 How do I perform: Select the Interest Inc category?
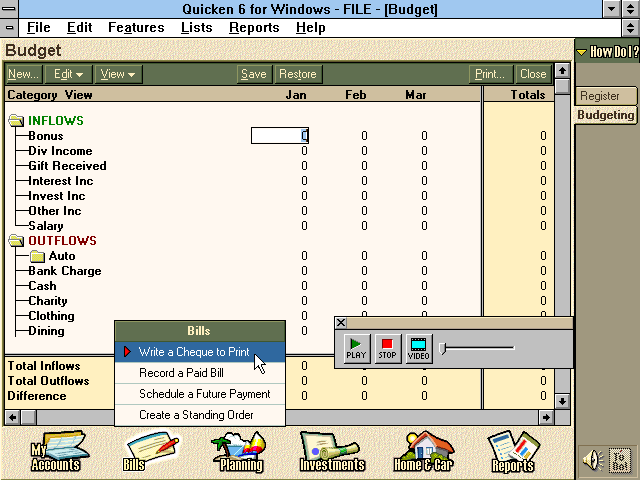[x=61, y=181]
